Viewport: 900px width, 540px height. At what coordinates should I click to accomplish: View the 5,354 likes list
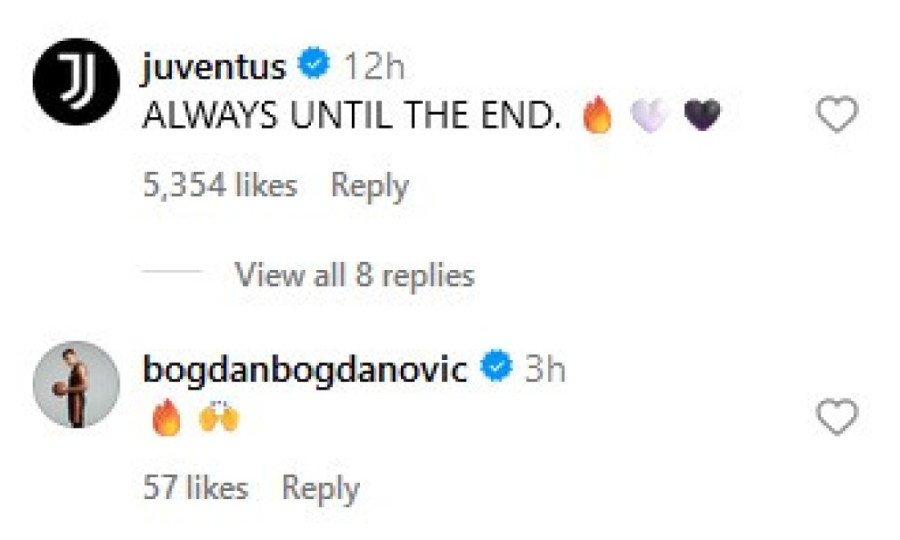[x=220, y=186]
